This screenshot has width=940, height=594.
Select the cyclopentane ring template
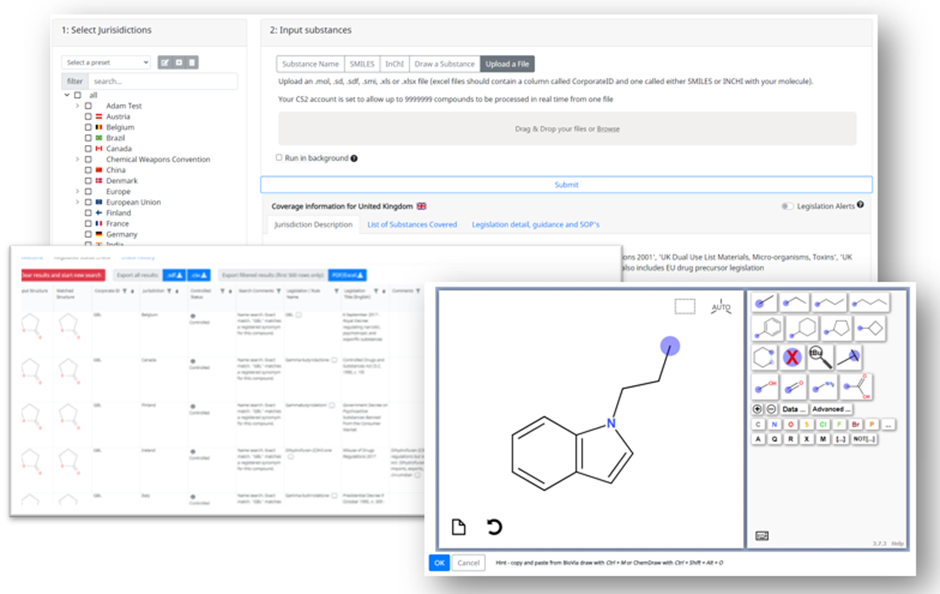coord(837,329)
